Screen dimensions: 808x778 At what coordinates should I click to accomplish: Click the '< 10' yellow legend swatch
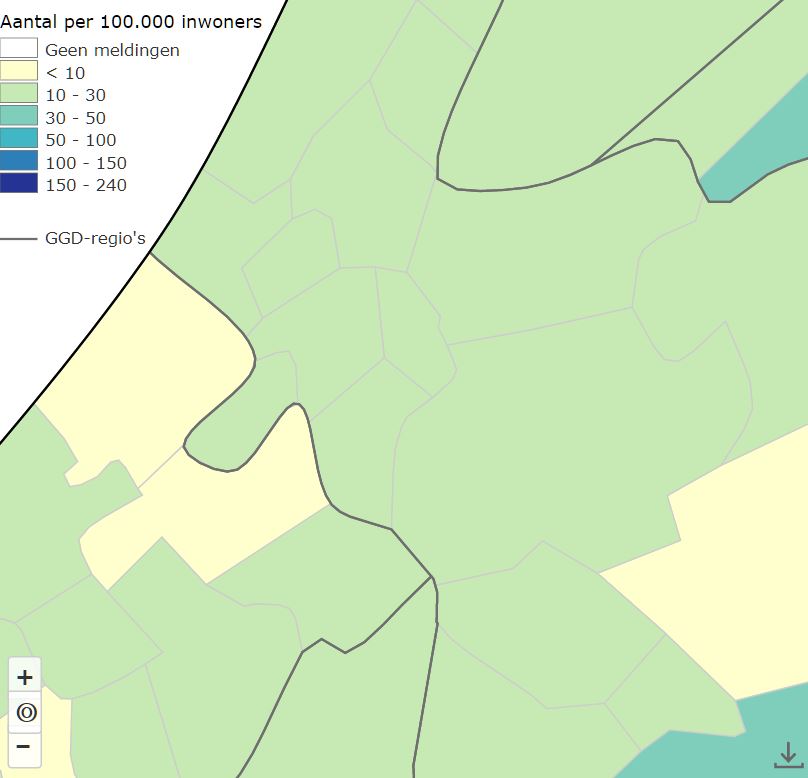coord(19,71)
